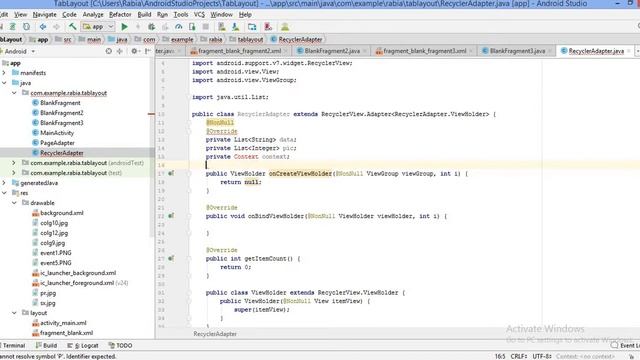Switch to fragment_blank_fragment2.xml tab
Image resolution: width=640 pixels, height=360 pixels.
pyautogui.click(x=239, y=51)
